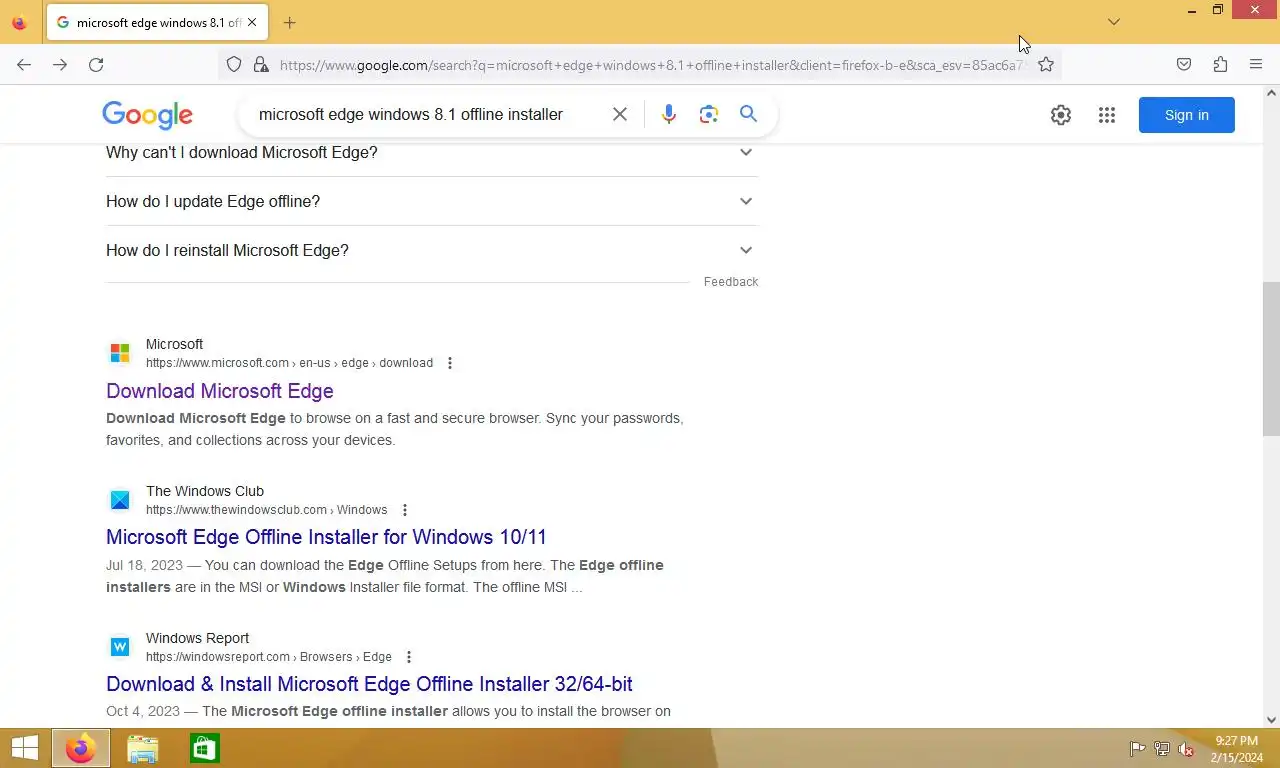The image size is (1280, 768).
Task: Go forward one page
Action: [x=60, y=65]
